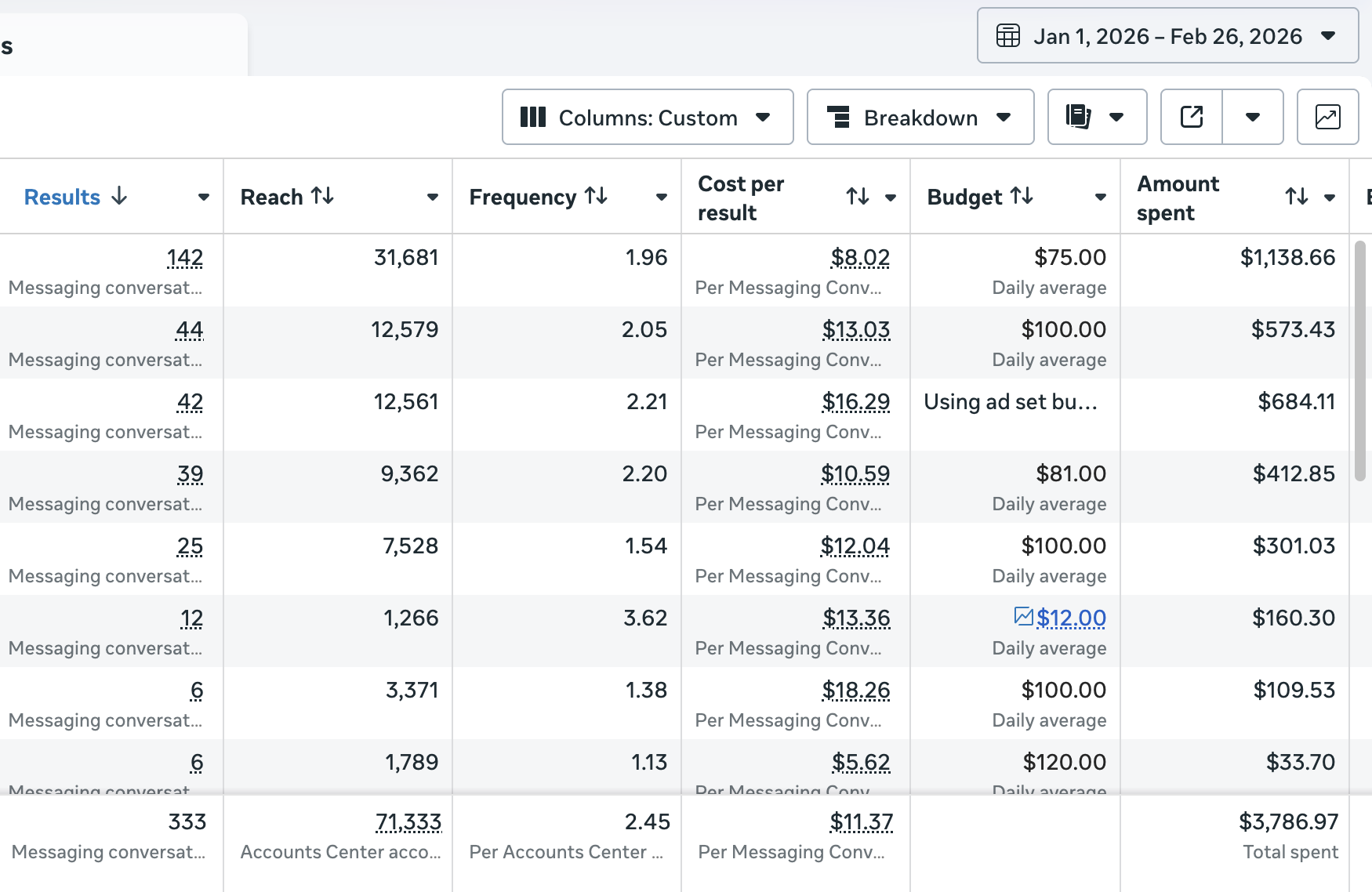Open the charts view icon
The width and height of the screenshot is (1372, 892).
click(x=1327, y=118)
